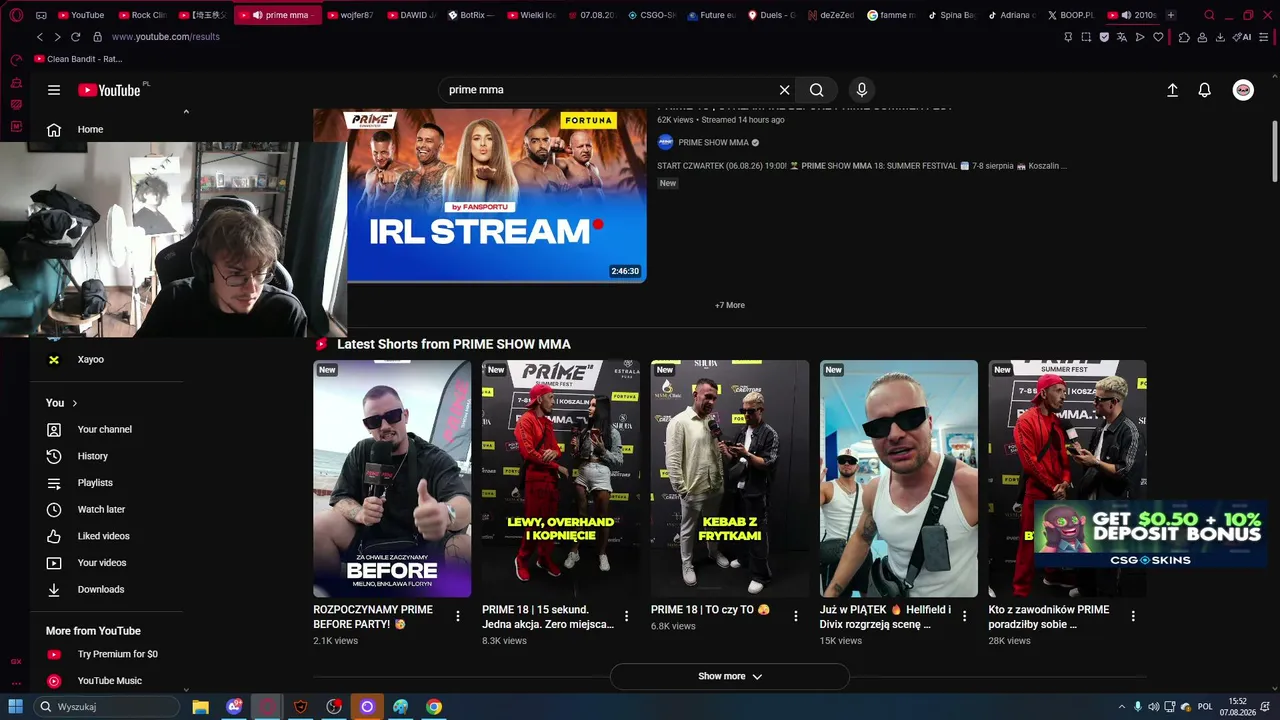Open File Explorer from the taskbar

coord(200,707)
